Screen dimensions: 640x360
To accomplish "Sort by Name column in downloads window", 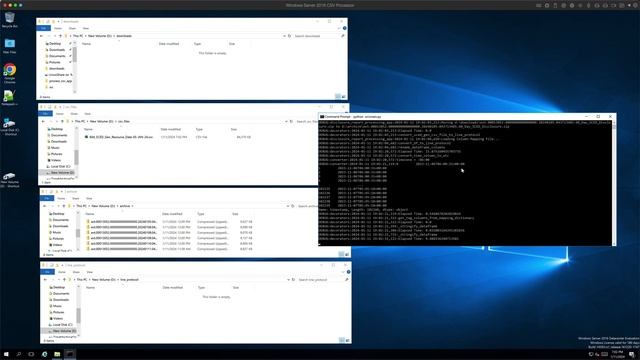I will click(x=86, y=44).
